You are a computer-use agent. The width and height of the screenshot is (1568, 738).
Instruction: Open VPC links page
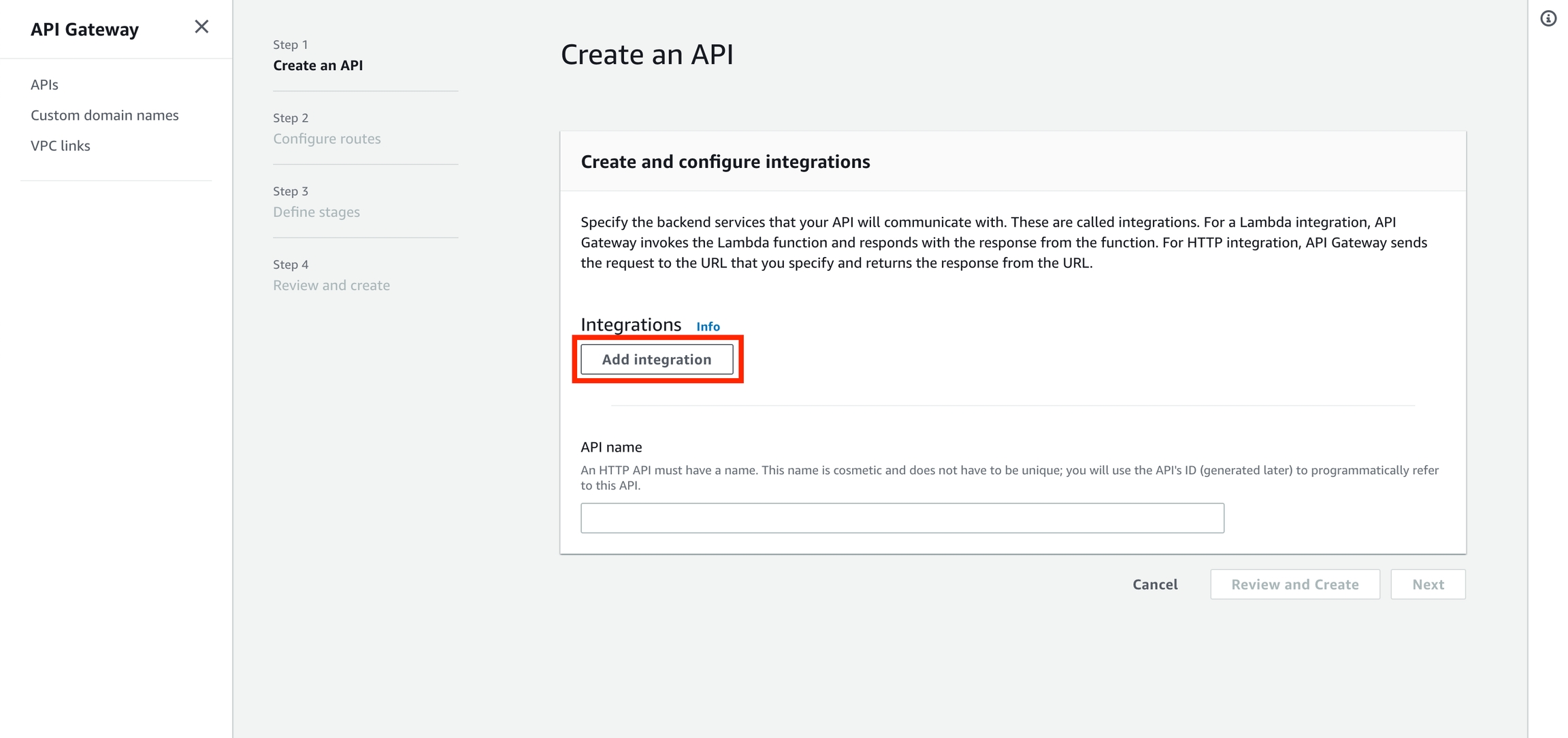(60, 146)
